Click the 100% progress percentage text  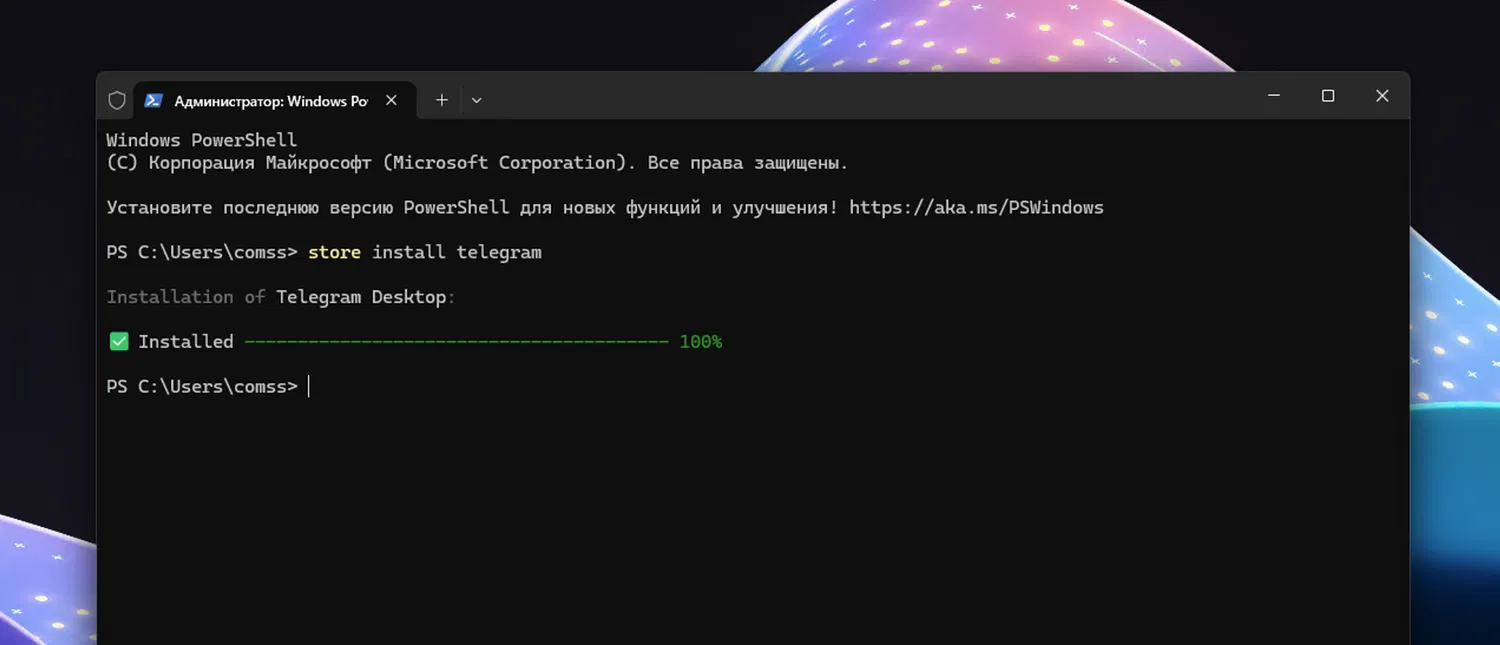pos(700,342)
